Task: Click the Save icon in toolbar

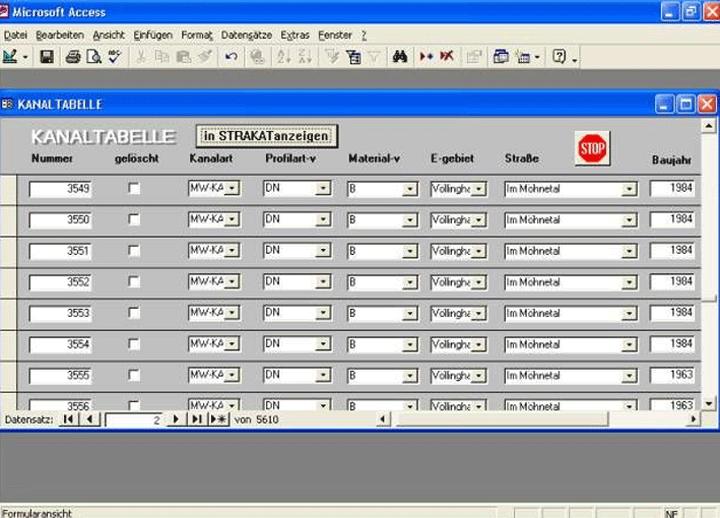Action: point(47,57)
